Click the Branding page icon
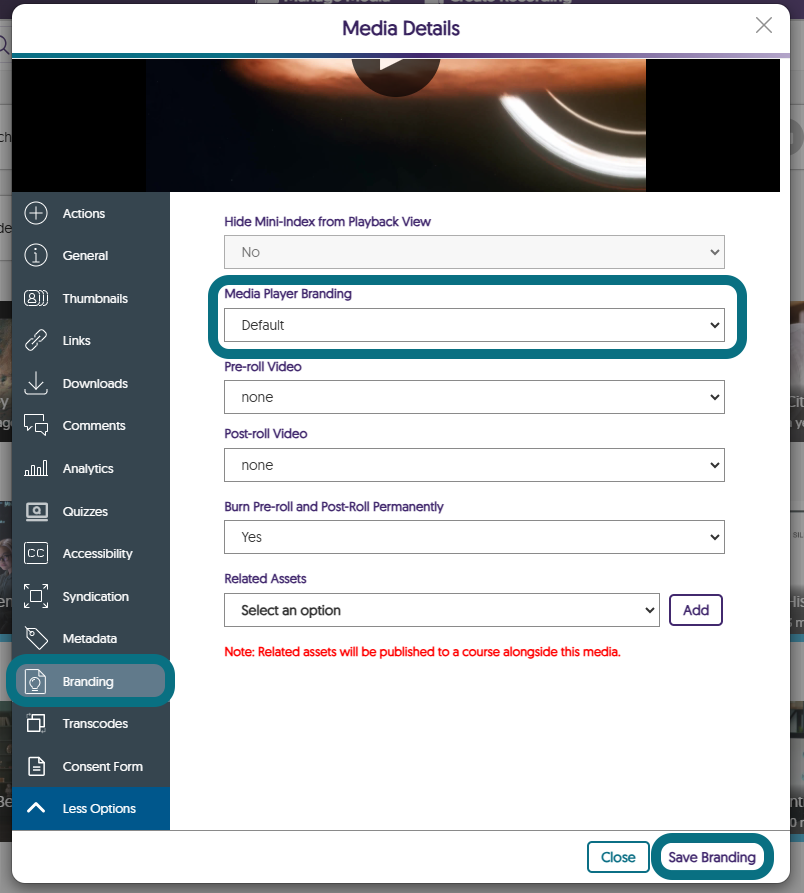 pyautogui.click(x=35, y=681)
